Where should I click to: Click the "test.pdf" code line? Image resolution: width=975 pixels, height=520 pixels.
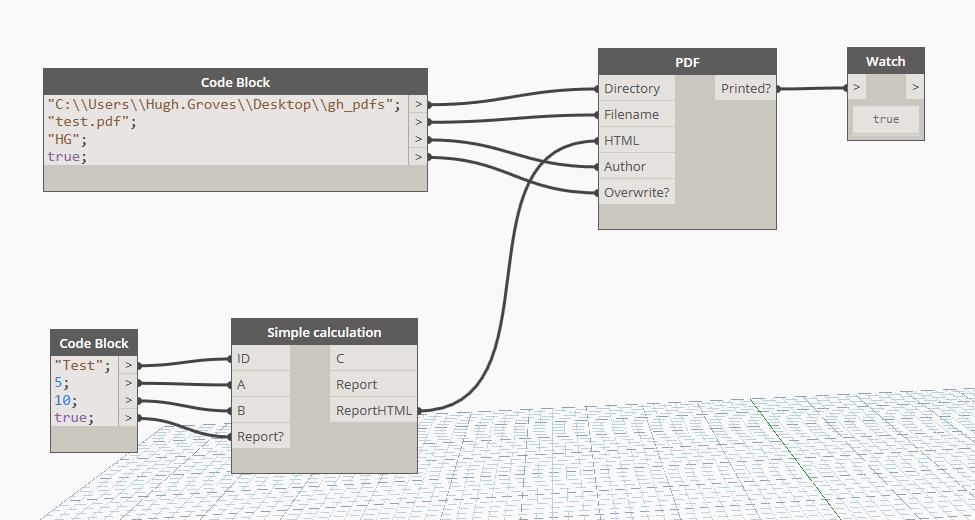92,122
